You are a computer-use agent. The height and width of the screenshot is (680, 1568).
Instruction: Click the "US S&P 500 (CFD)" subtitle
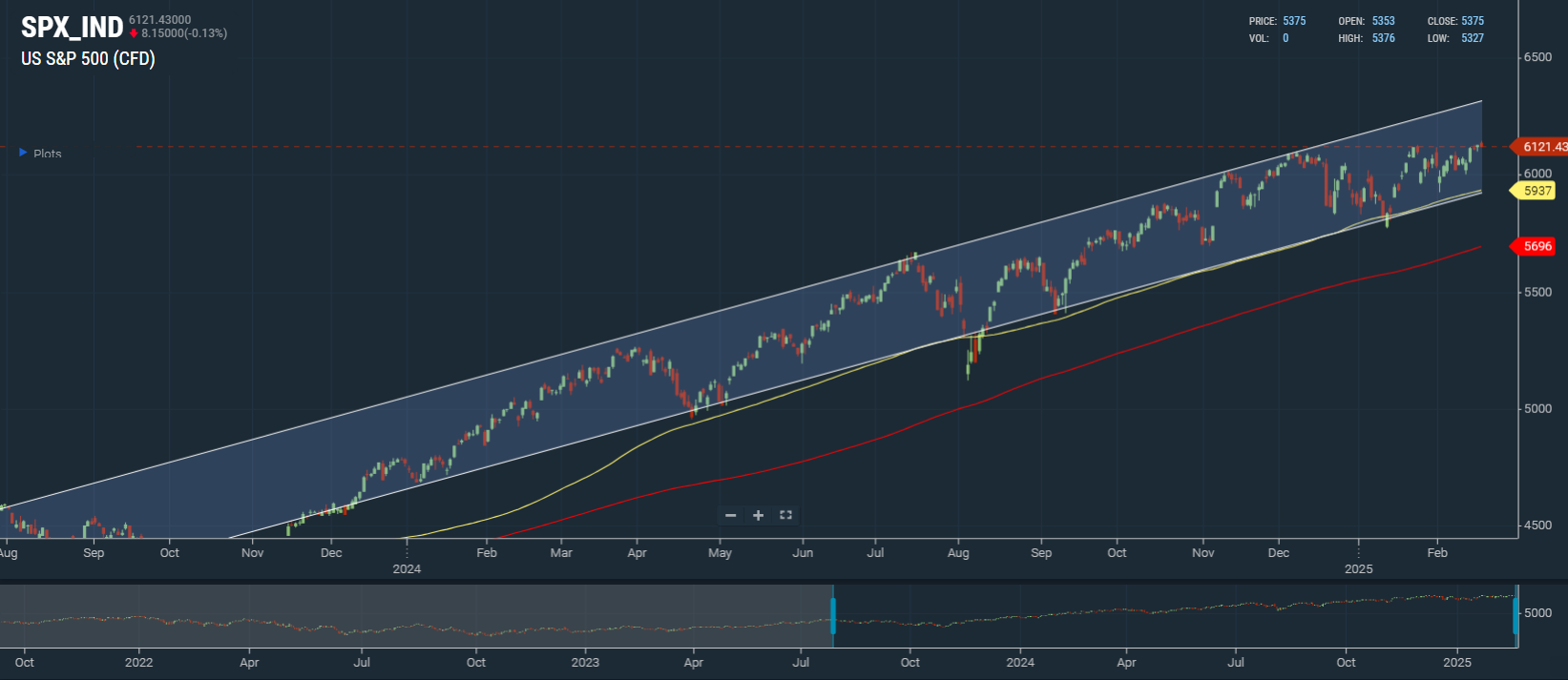(x=88, y=58)
